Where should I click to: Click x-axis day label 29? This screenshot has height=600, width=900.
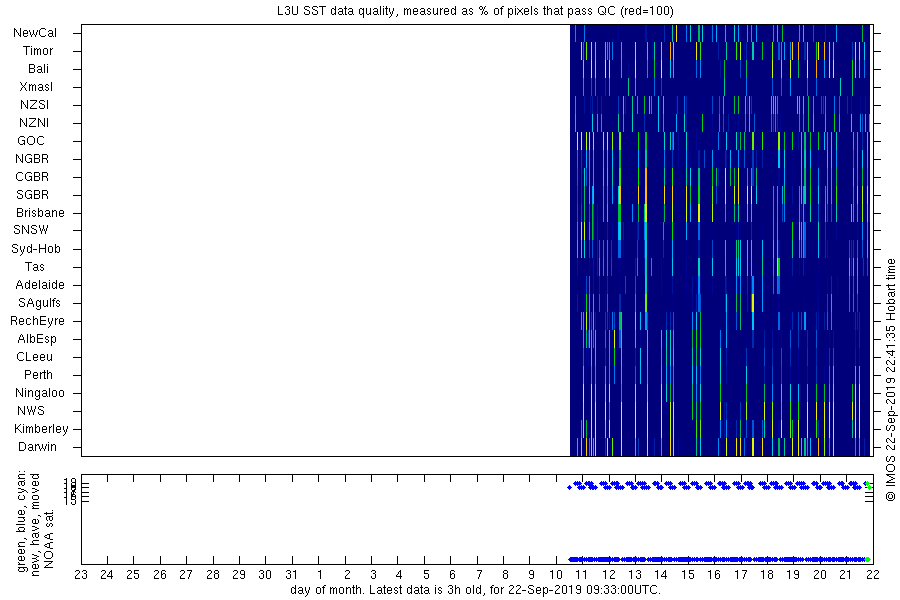239,575
